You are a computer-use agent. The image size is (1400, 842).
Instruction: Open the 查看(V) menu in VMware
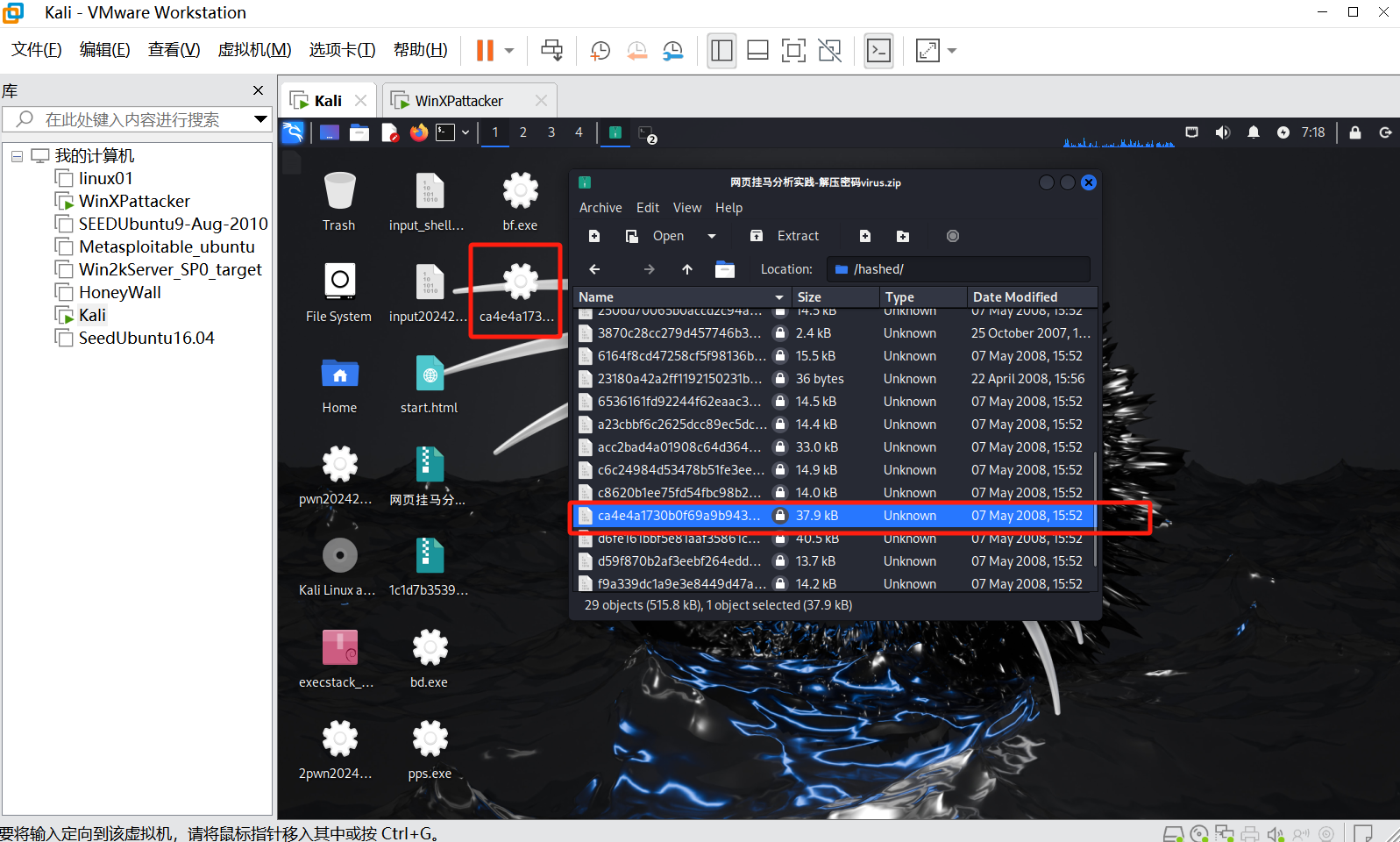174,50
